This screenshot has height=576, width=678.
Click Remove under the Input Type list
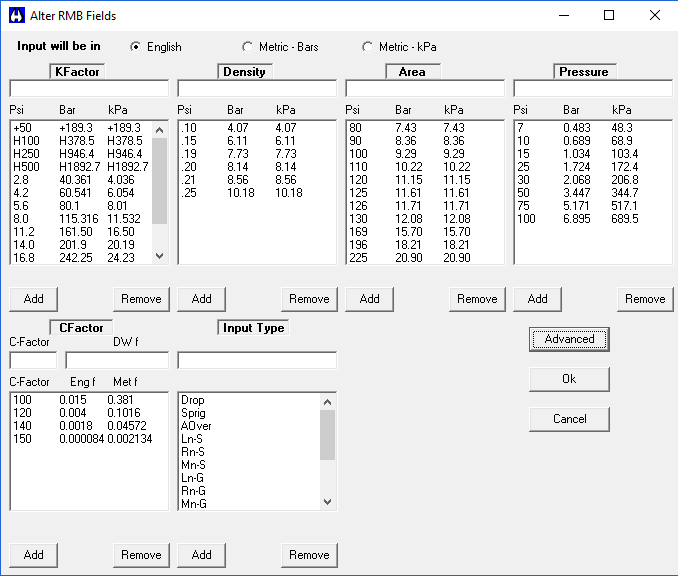[x=309, y=555]
